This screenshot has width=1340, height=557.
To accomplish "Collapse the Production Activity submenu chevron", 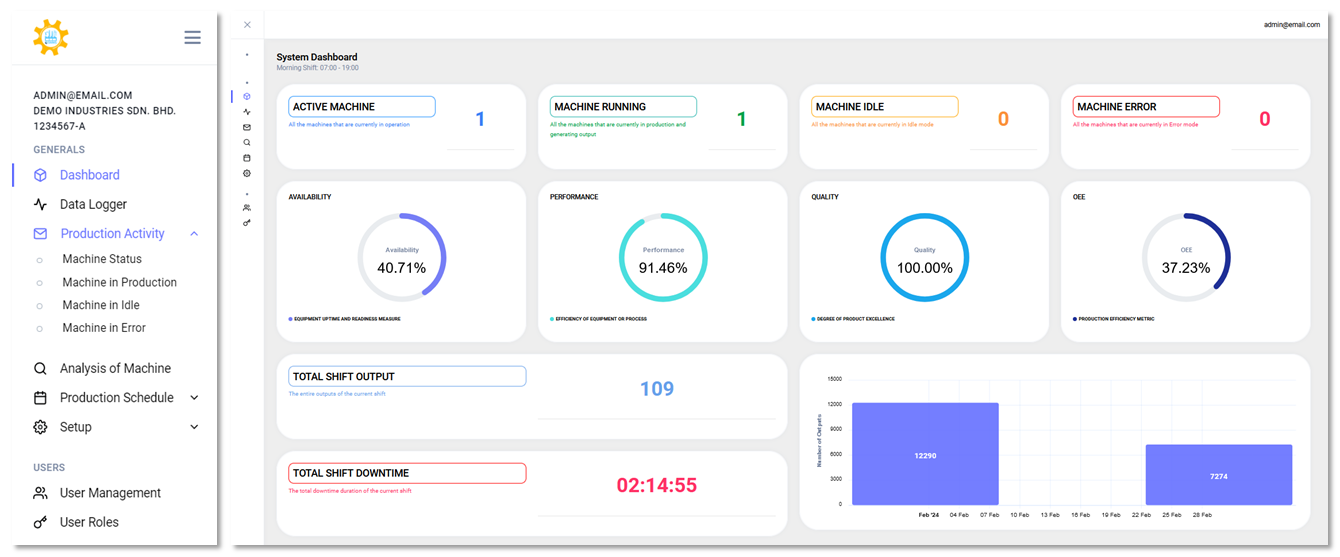I will 194,234.
